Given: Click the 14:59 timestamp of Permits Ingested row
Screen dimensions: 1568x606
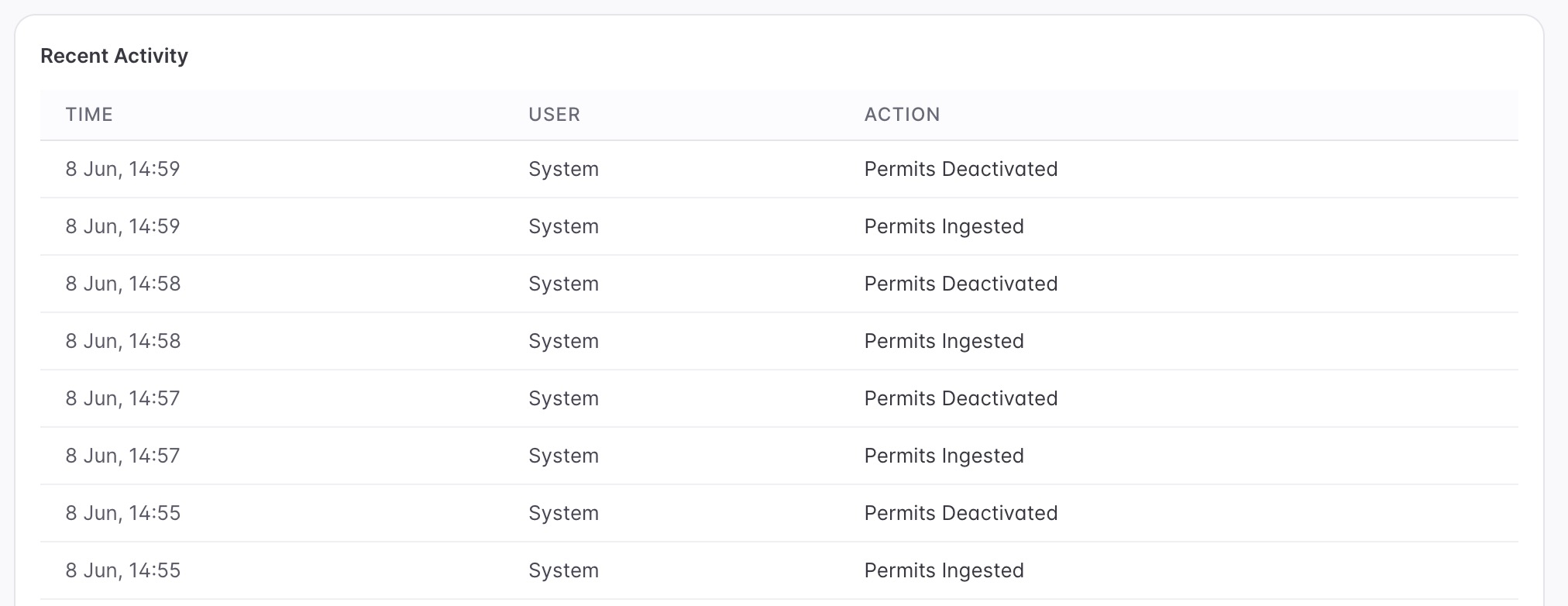Looking at the screenshot, I should pos(122,226).
